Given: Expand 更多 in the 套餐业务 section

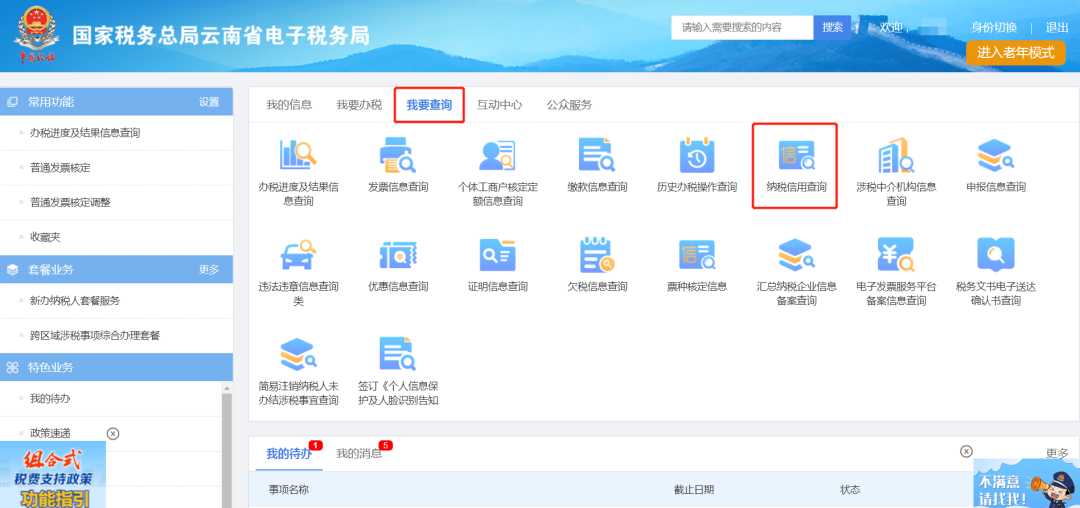Looking at the screenshot, I should pos(208,270).
